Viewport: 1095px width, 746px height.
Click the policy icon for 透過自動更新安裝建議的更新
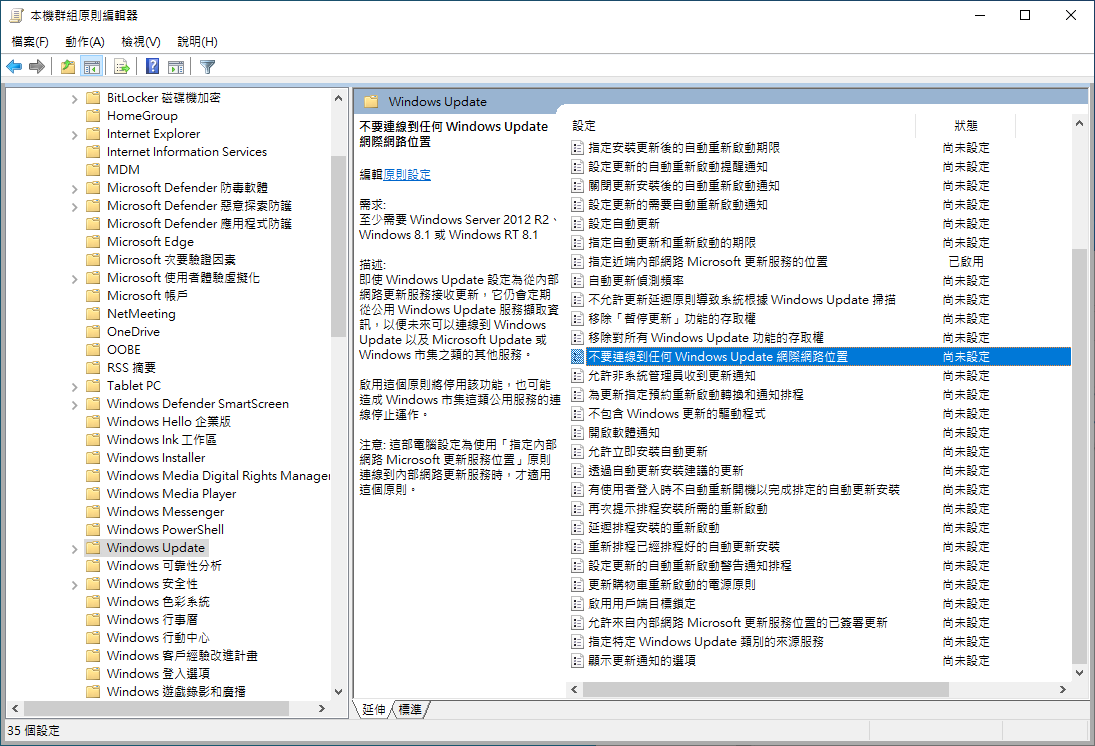pos(578,470)
